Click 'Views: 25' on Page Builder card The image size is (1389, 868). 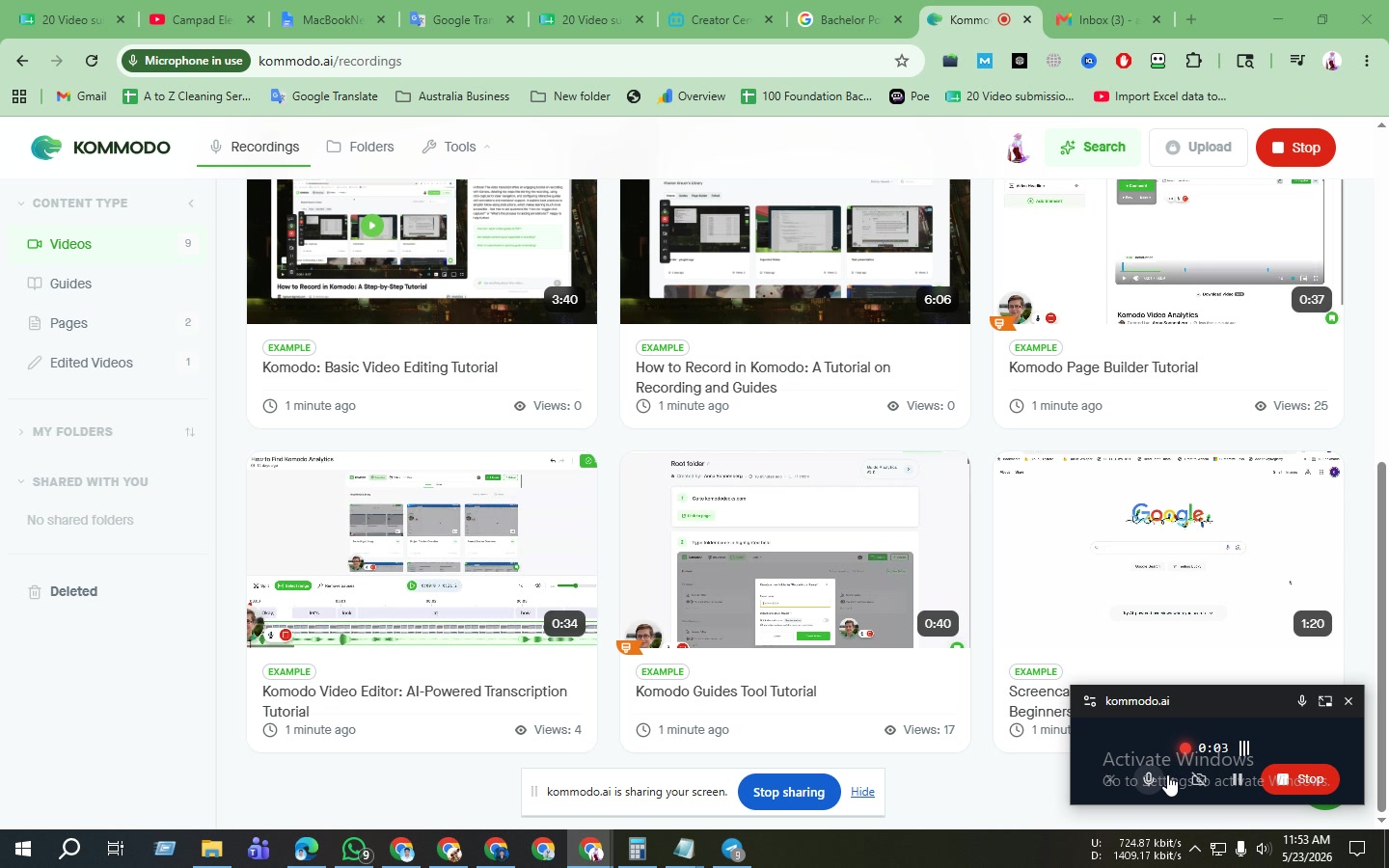pyautogui.click(x=1291, y=406)
